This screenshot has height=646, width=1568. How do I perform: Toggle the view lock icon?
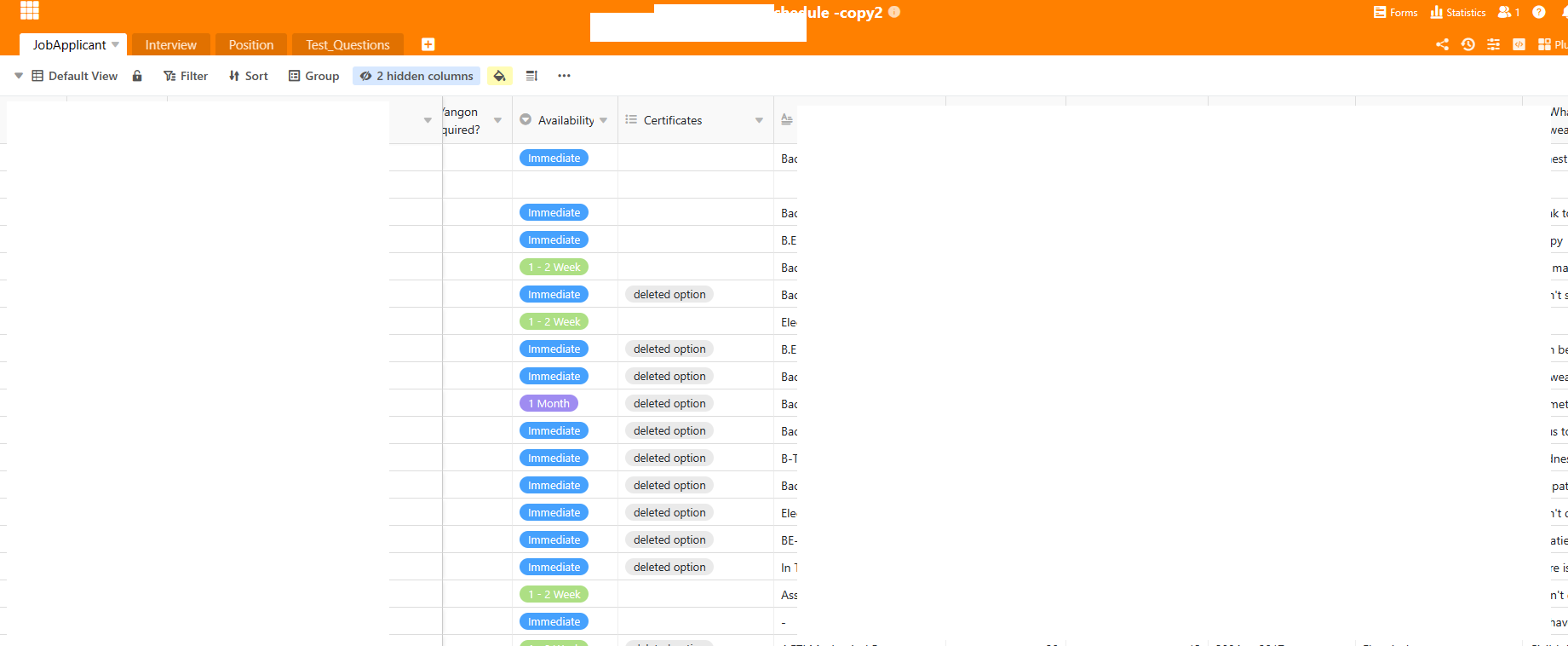pyautogui.click(x=137, y=76)
